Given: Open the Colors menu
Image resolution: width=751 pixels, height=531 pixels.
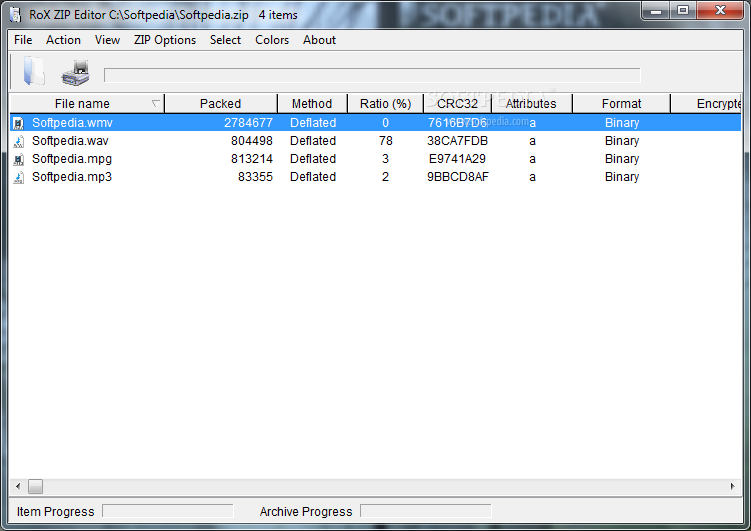Looking at the screenshot, I should click(272, 40).
